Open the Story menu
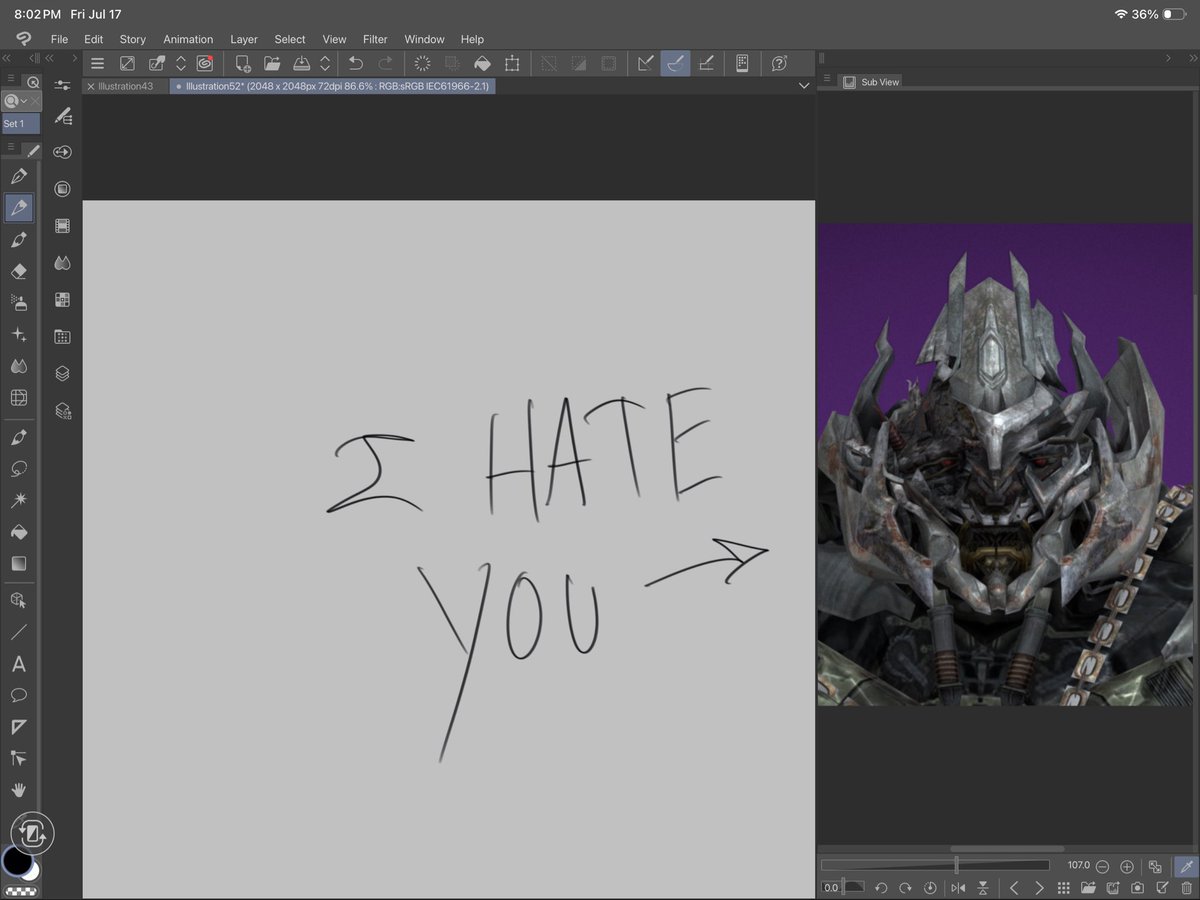Viewport: 1200px width, 900px height. 133,39
